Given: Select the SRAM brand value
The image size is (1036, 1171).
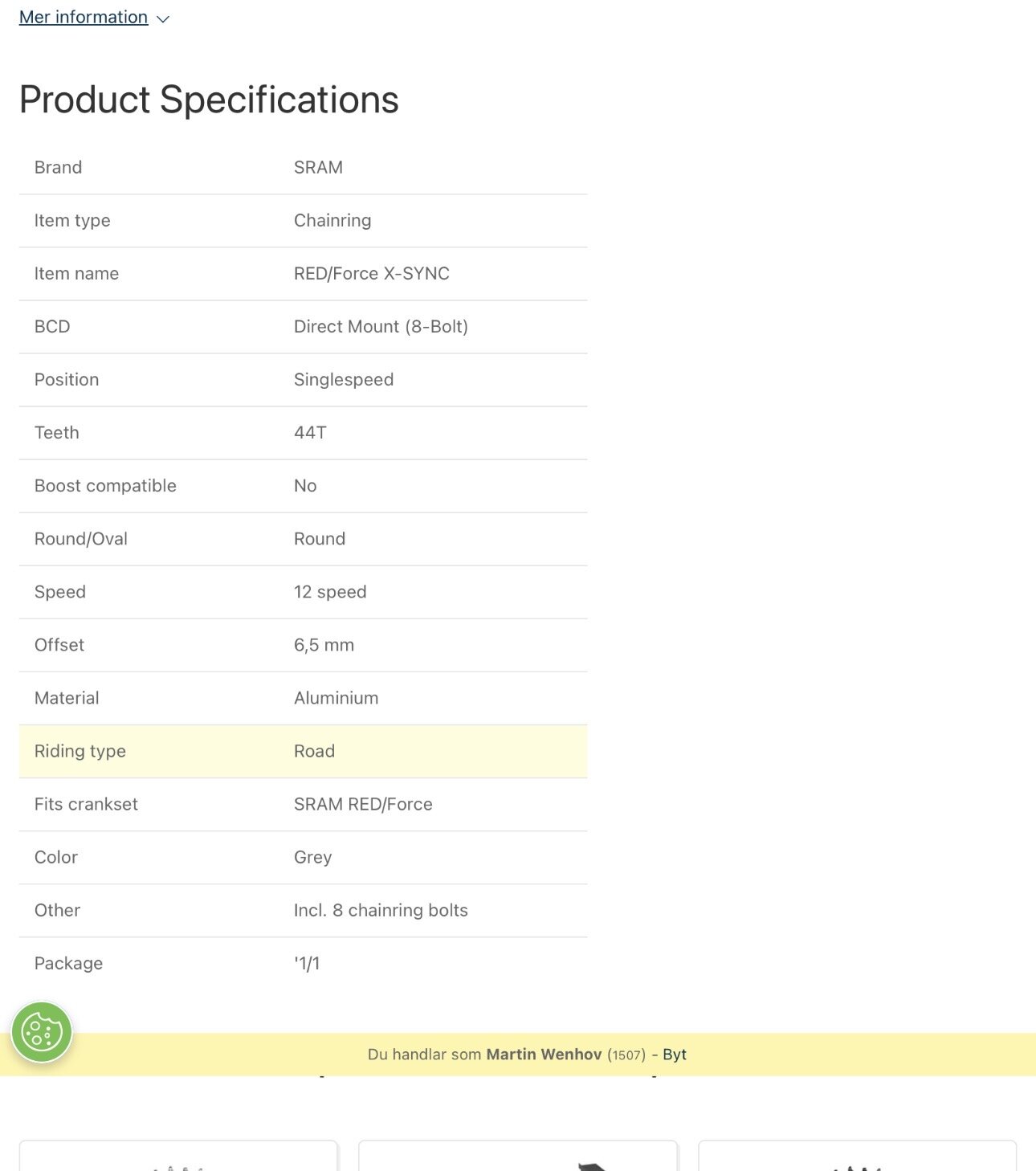Looking at the screenshot, I should click(318, 167).
